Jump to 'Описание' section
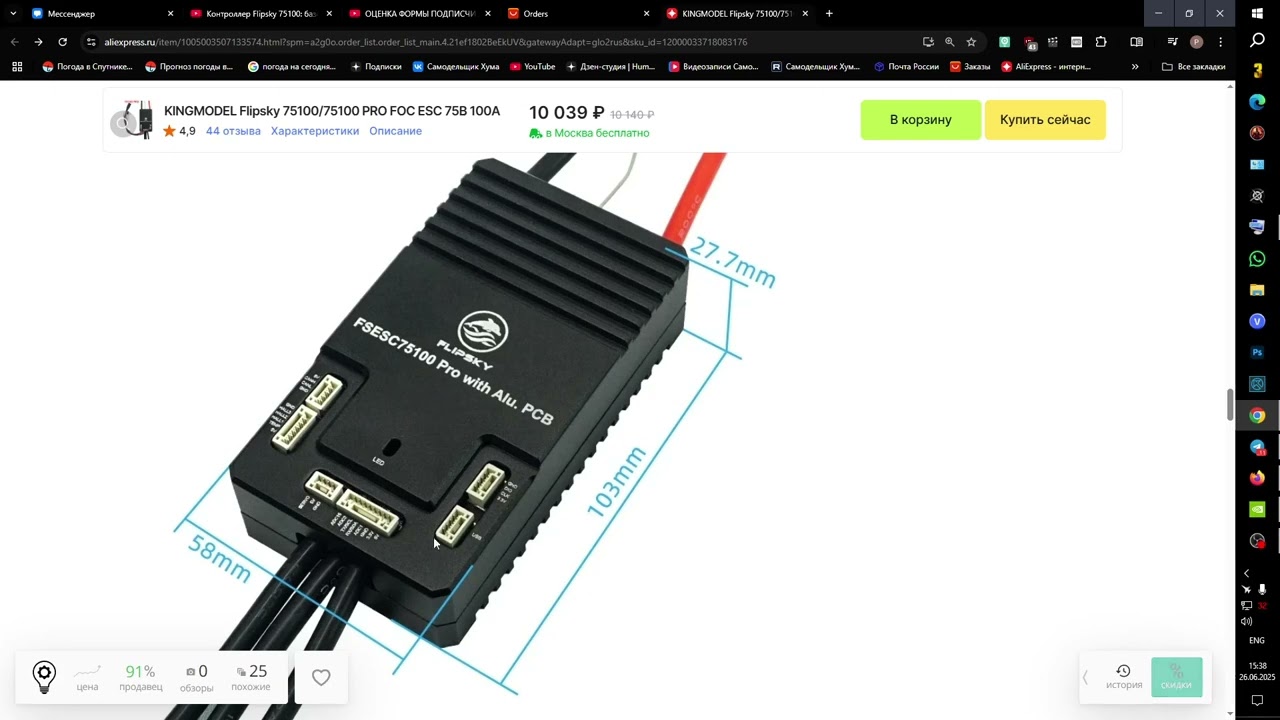This screenshot has height=720, width=1280. click(395, 131)
